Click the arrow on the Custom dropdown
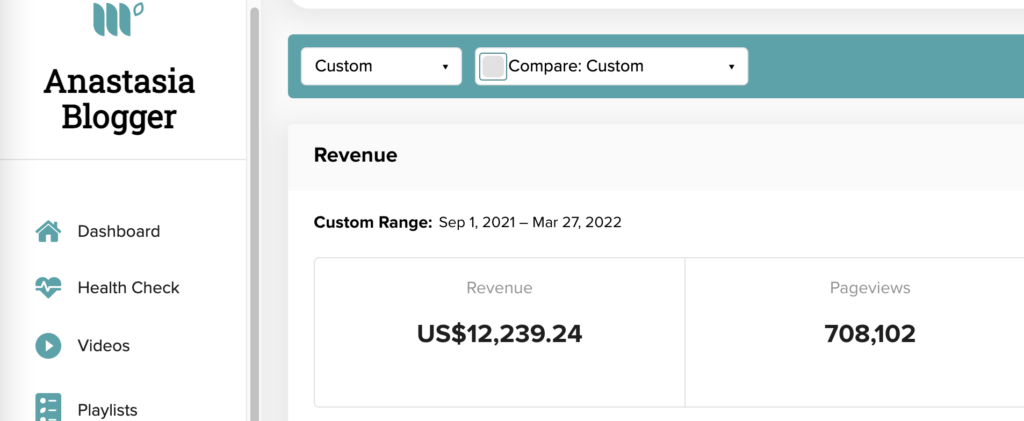 click(445, 67)
